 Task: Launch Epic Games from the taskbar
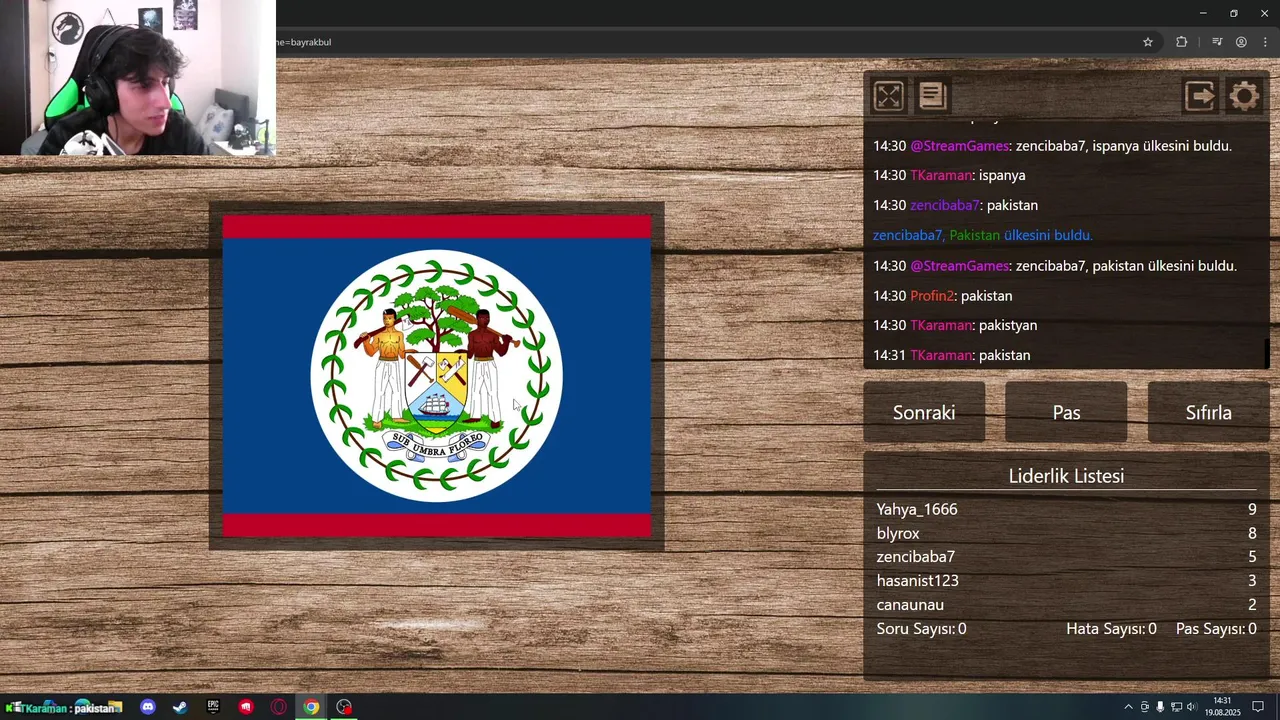(213, 707)
